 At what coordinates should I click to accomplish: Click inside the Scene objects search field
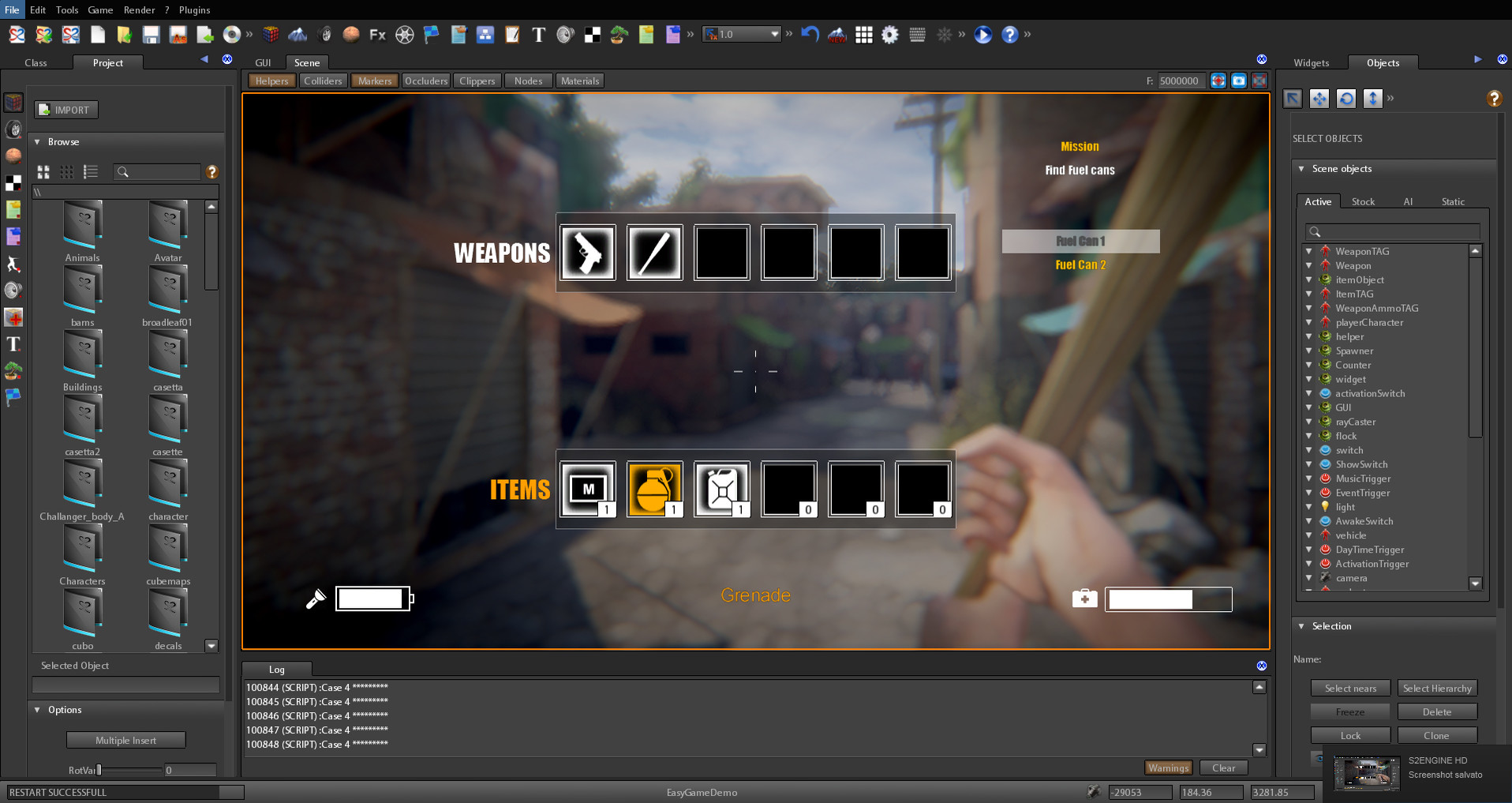pos(1397,231)
